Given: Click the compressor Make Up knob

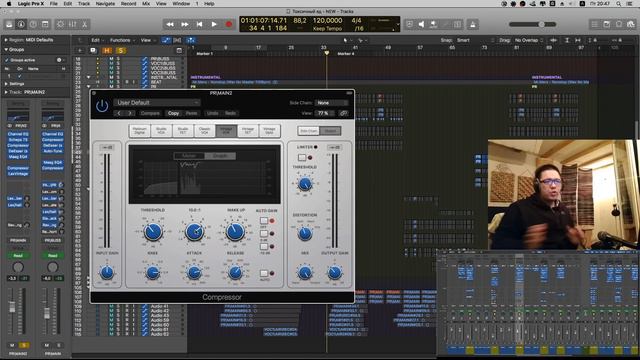Looking at the screenshot, I should [x=235, y=232].
